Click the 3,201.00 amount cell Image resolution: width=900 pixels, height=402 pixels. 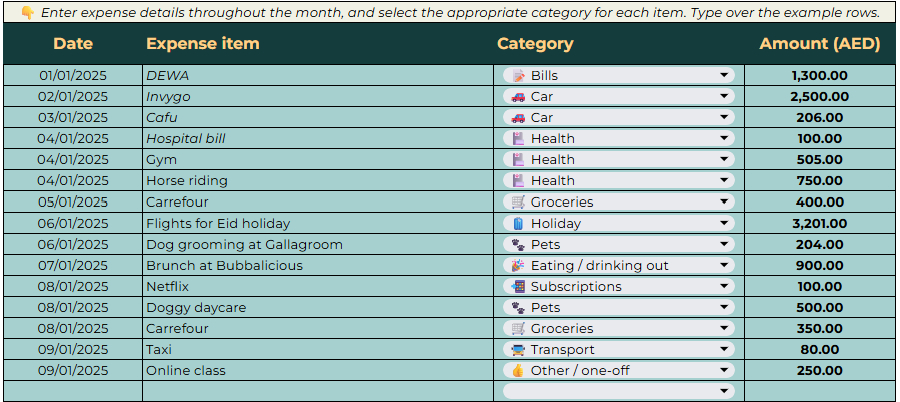(x=819, y=224)
